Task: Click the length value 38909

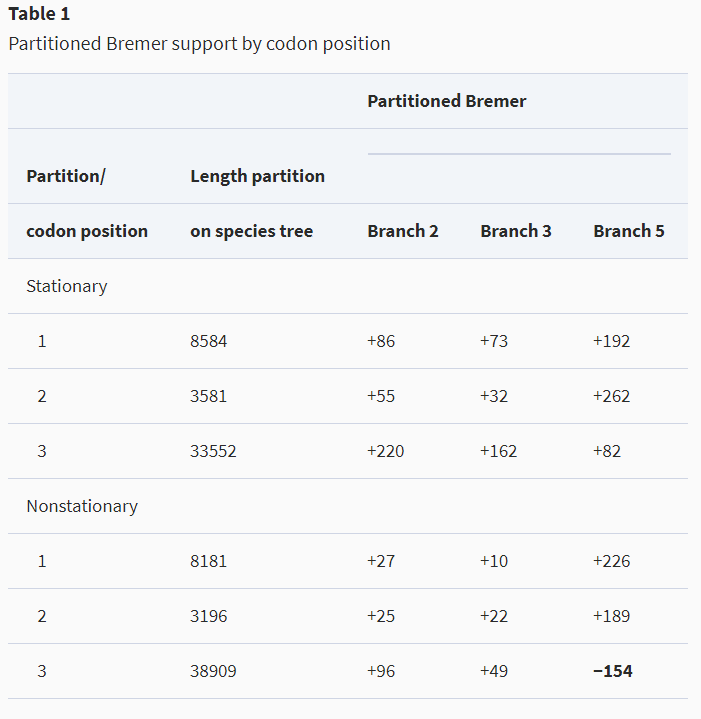Action: click(x=213, y=671)
